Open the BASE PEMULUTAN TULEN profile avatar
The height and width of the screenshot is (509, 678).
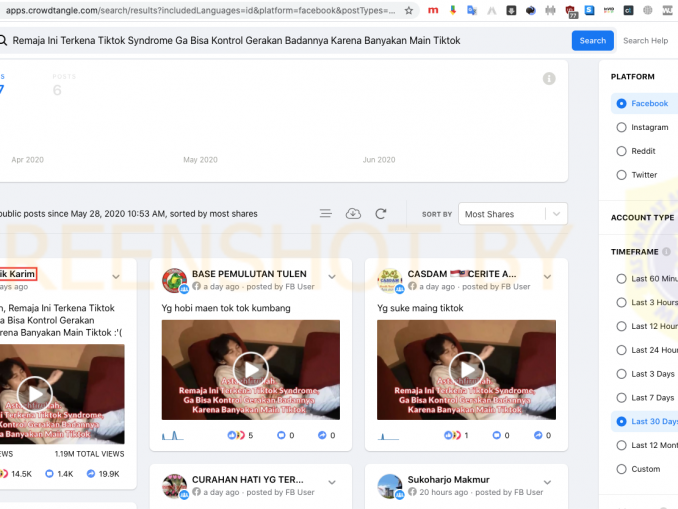(175, 281)
